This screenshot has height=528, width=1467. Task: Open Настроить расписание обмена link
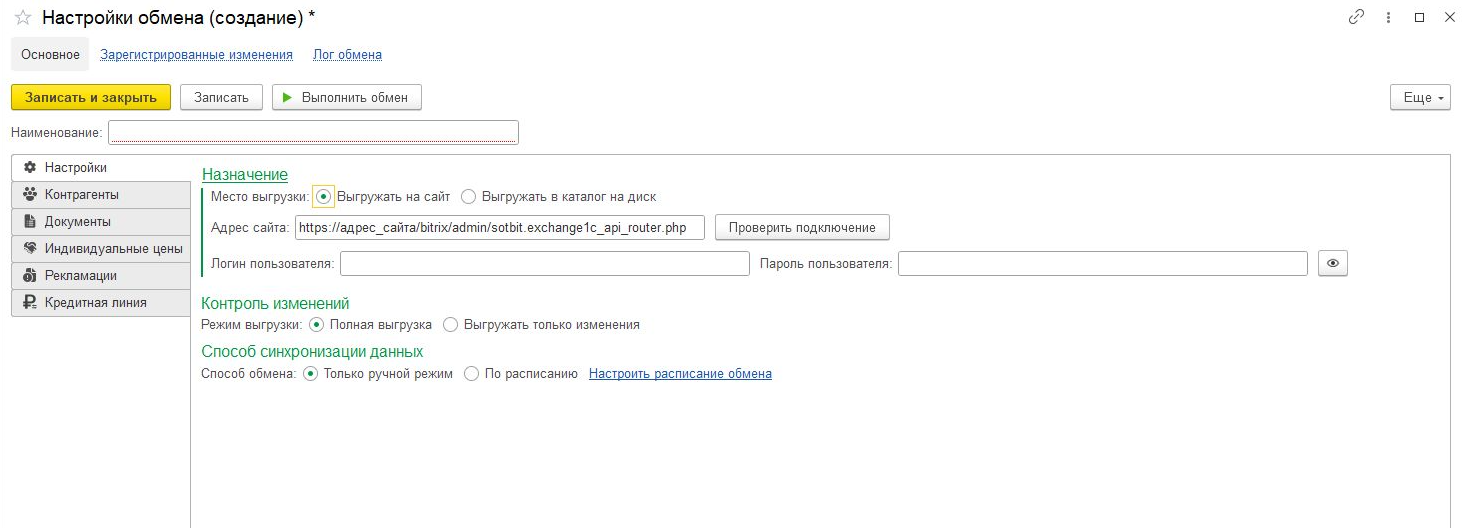(680, 374)
